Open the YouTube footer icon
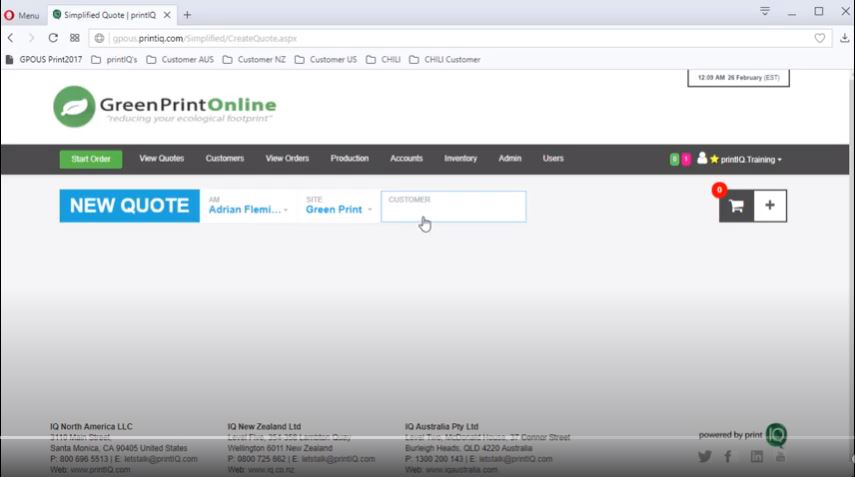This screenshot has height=477, width=855. coord(780,456)
